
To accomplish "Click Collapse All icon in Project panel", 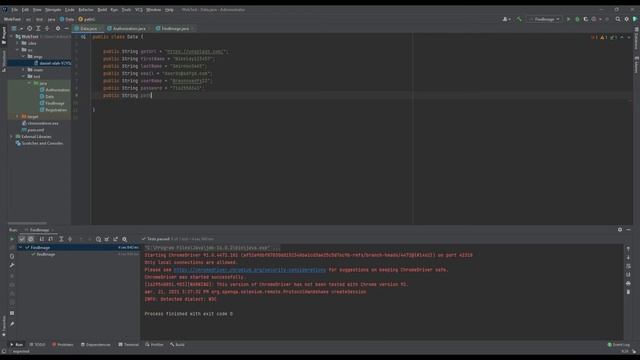I will point(47,29).
